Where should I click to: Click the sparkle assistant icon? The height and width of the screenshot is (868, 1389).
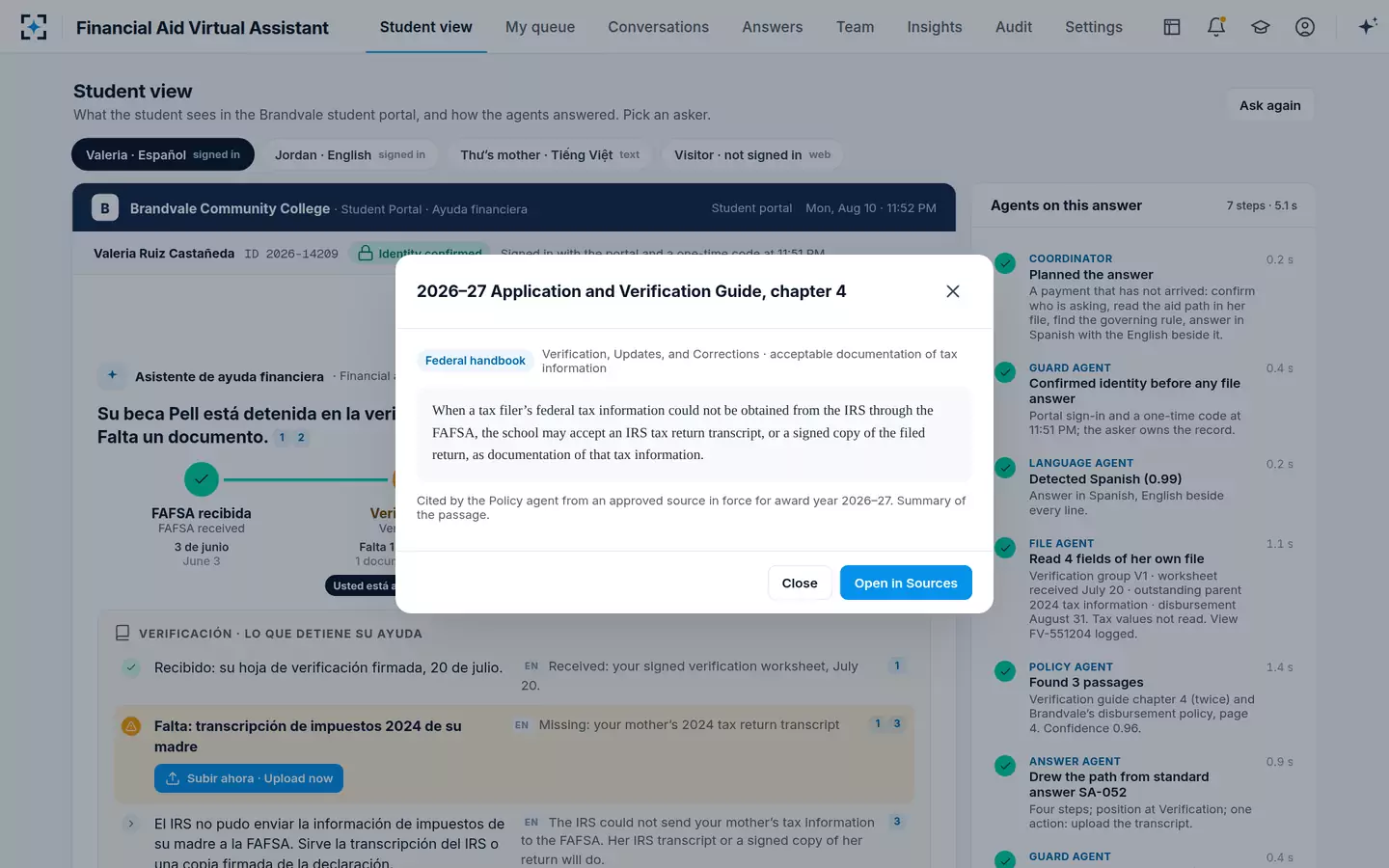point(1367,27)
